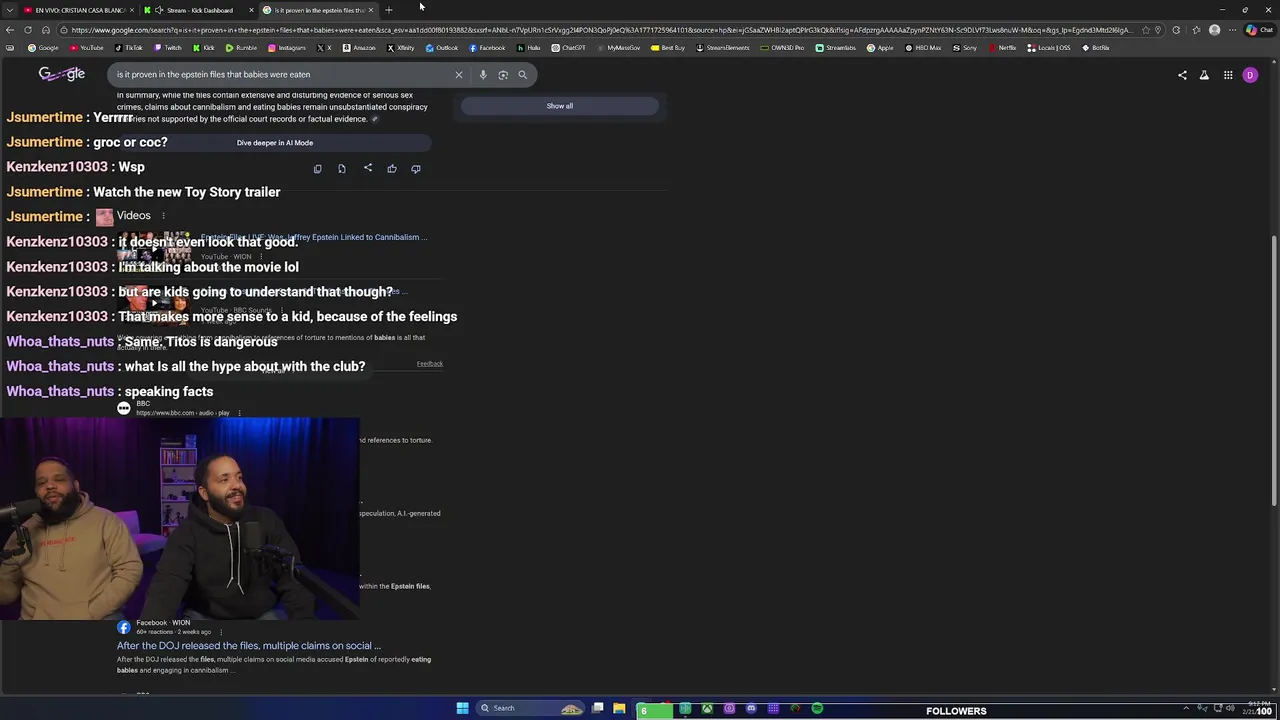The image size is (1280, 720).
Task: Open the Google account avatar menu
Action: tap(1250, 75)
